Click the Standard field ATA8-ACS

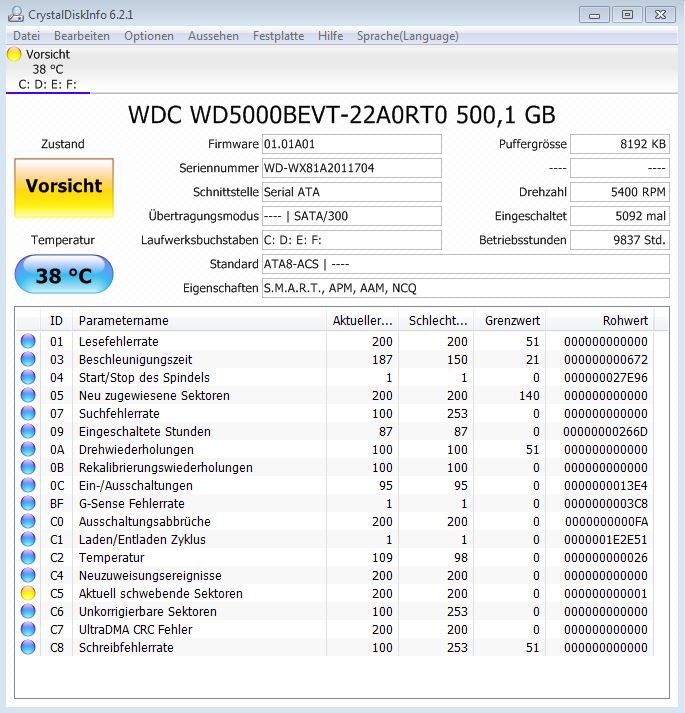click(x=466, y=264)
